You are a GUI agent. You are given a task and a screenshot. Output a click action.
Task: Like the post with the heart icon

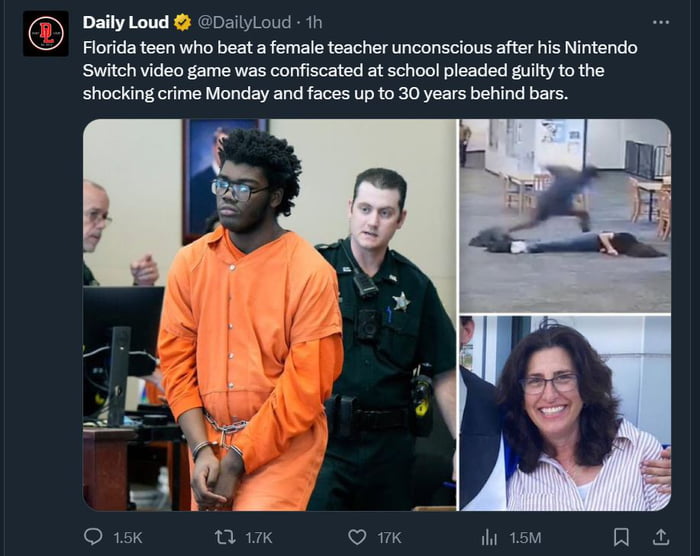coord(357,537)
